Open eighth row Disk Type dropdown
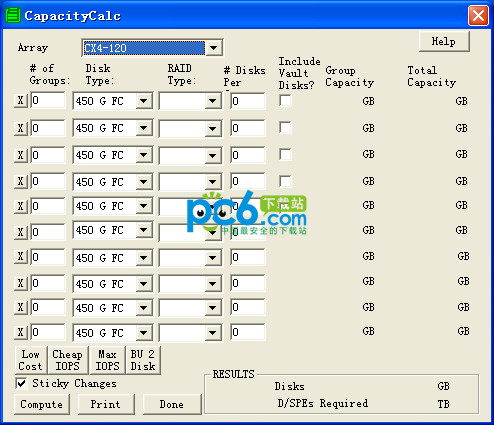494x425 pixels. click(144, 284)
